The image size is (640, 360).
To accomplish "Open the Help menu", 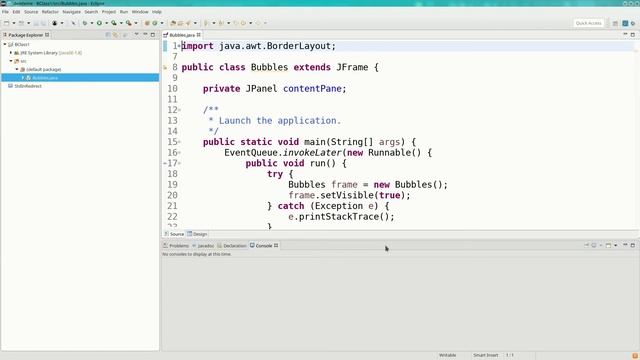I will point(157,12).
